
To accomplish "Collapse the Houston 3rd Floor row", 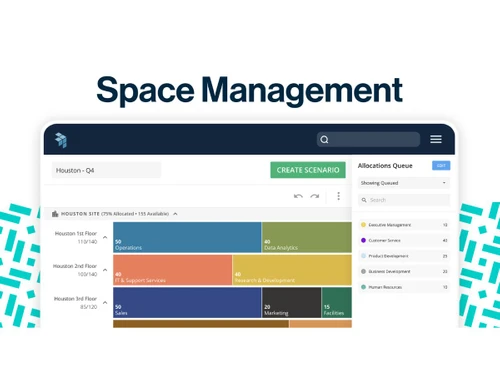I will [x=105, y=302].
